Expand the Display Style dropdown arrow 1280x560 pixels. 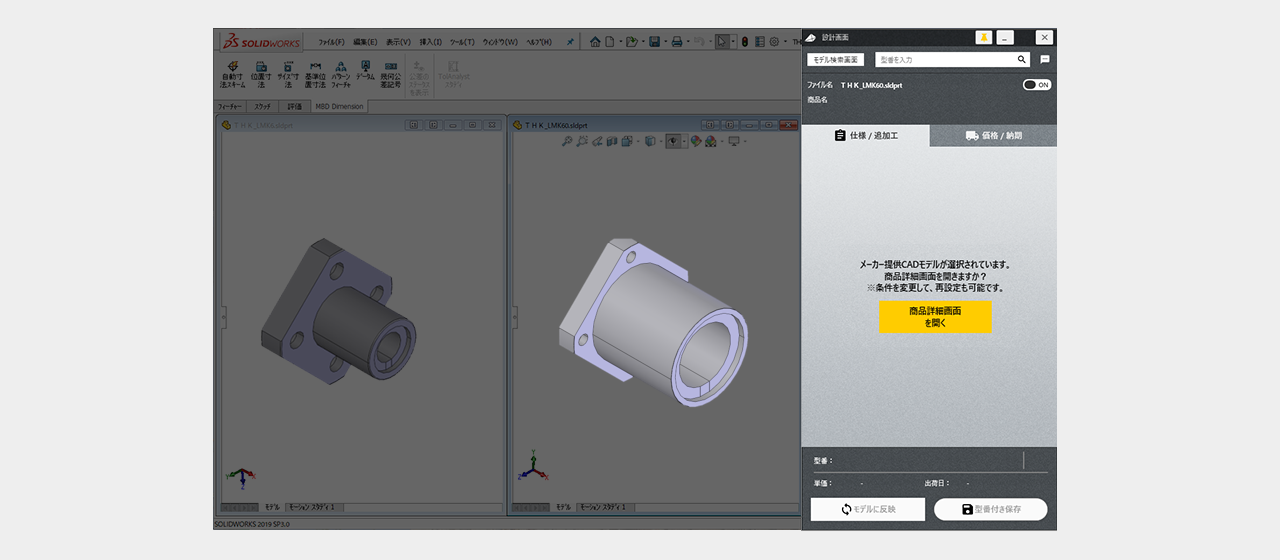(x=661, y=142)
